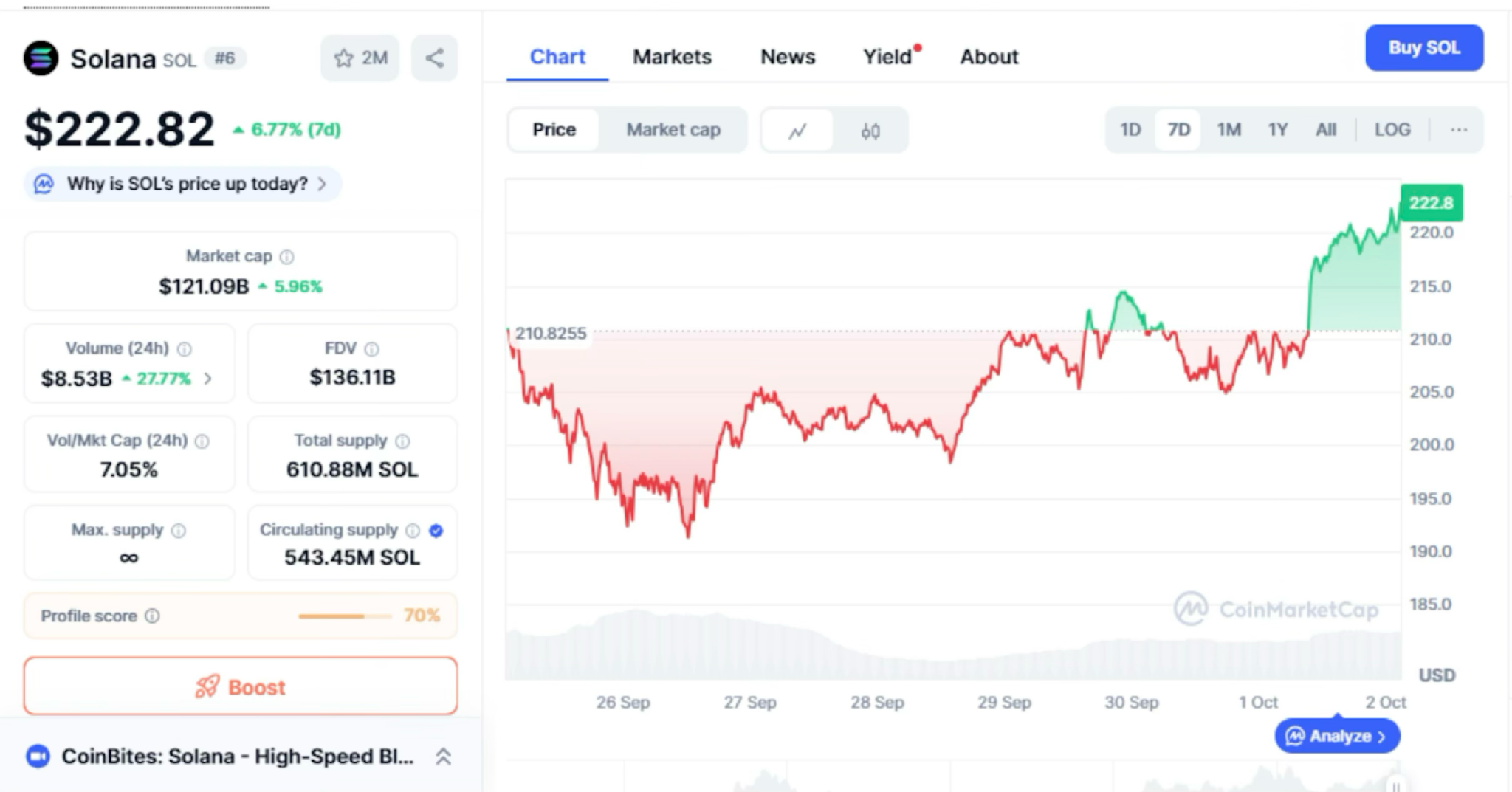Click Circulating supply verified badge

[x=436, y=531]
